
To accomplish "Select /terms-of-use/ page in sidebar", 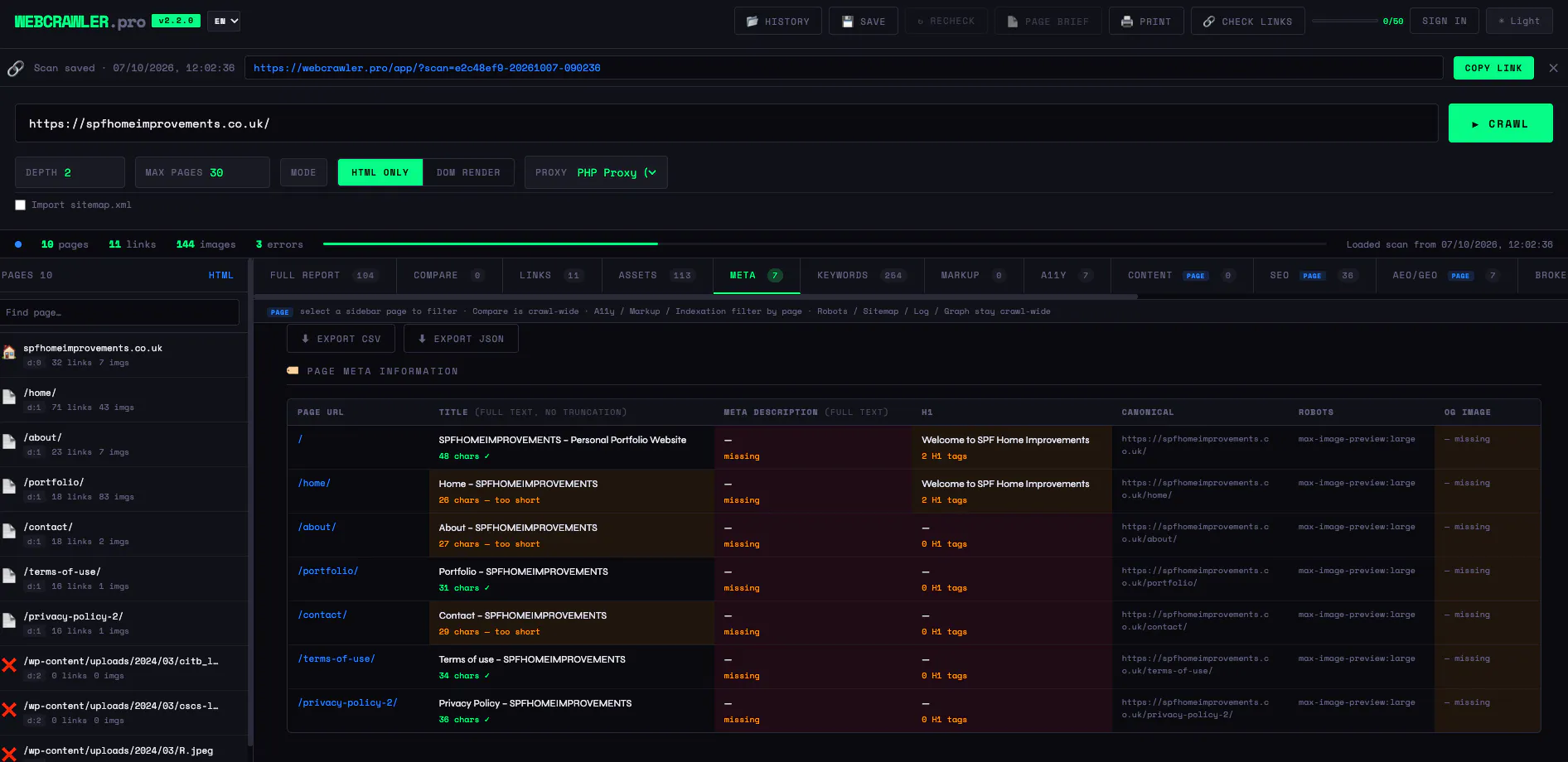I will point(124,578).
